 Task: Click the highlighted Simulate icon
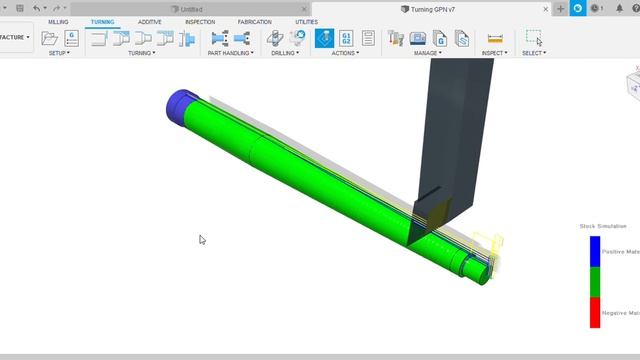coord(324,38)
